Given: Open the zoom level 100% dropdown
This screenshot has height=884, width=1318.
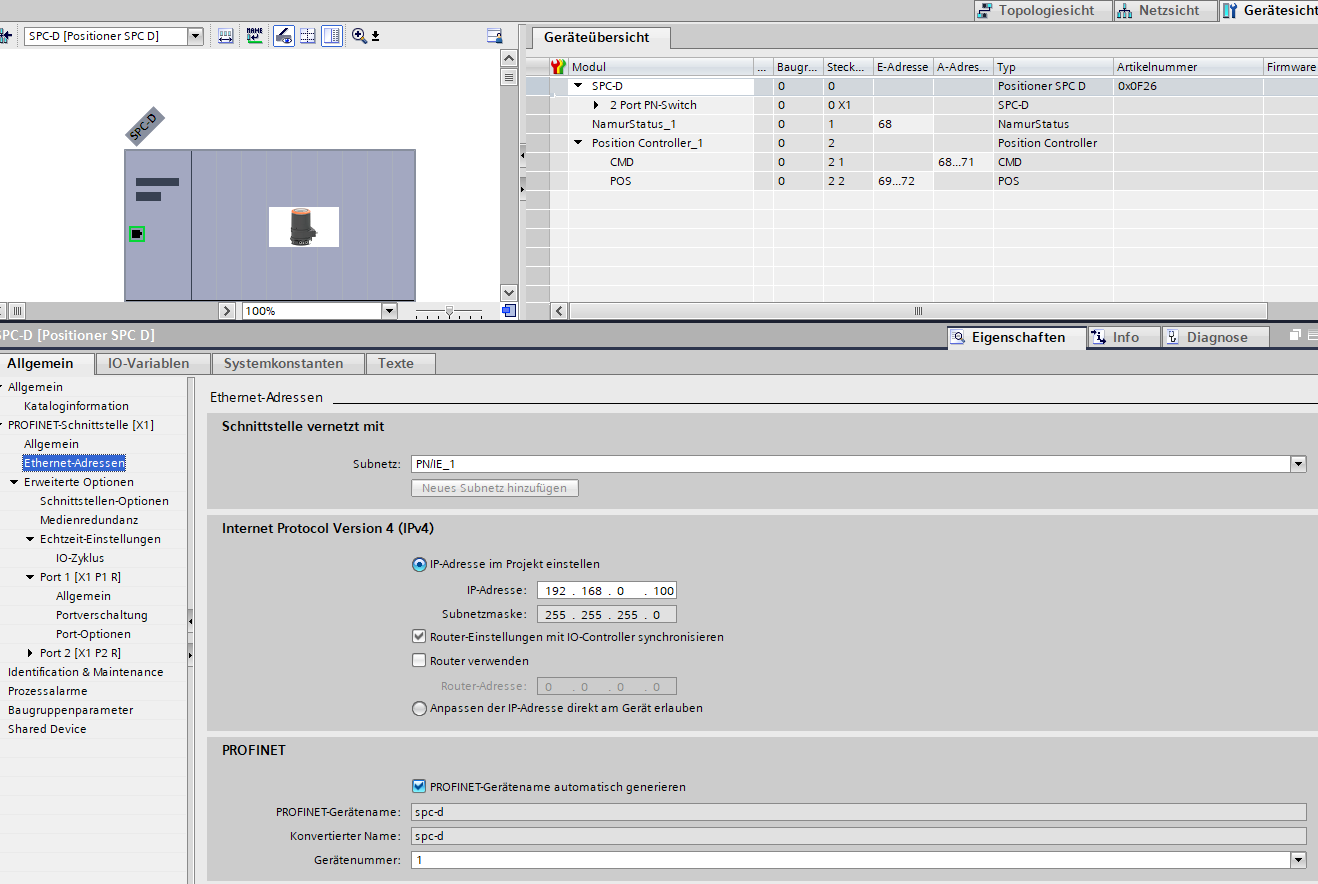Looking at the screenshot, I should tap(389, 311).
